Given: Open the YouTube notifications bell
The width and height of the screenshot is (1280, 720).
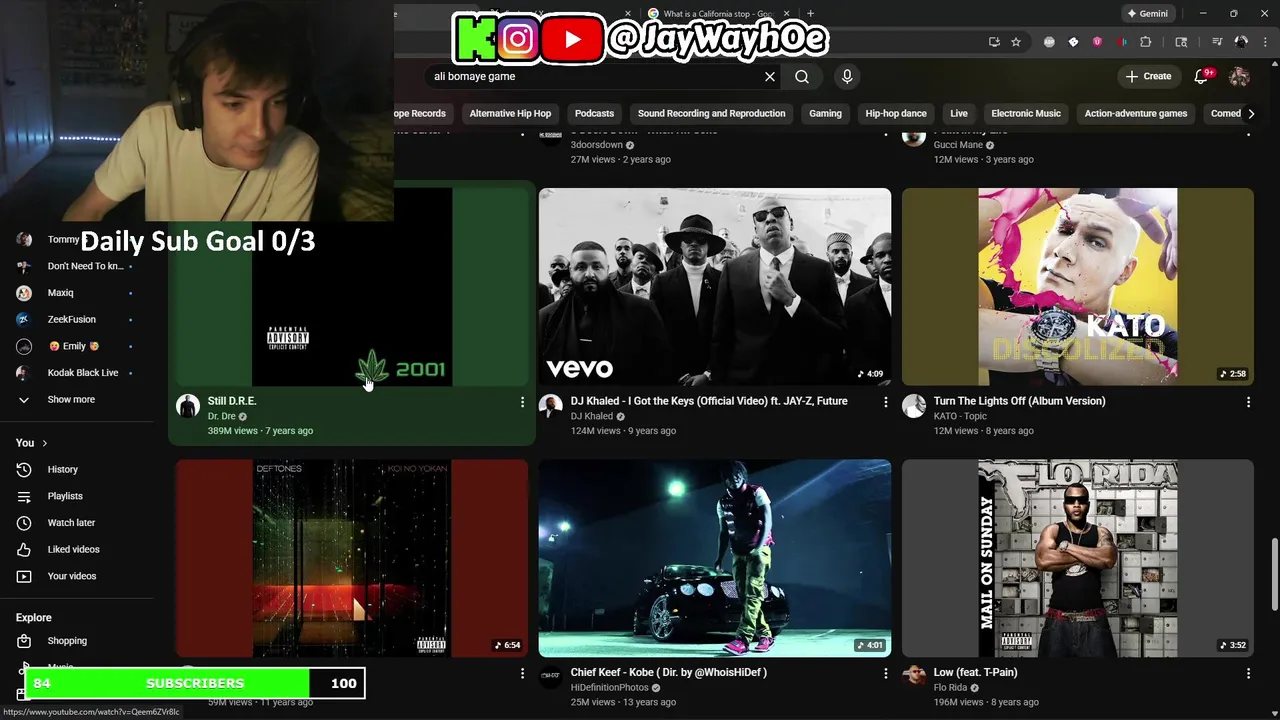Looking at the screenshot, I should (x=1203, y=76).
